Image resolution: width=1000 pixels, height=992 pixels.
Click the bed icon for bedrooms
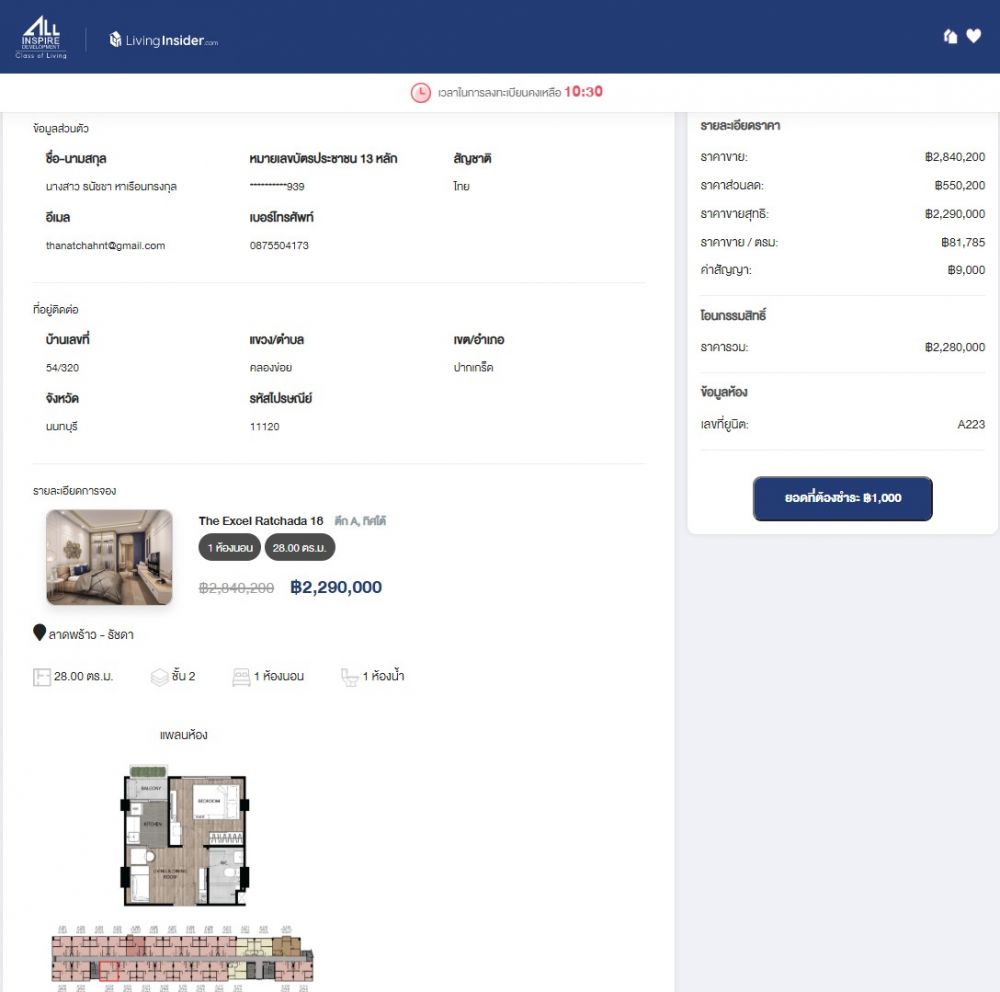[x=241, y=677]
